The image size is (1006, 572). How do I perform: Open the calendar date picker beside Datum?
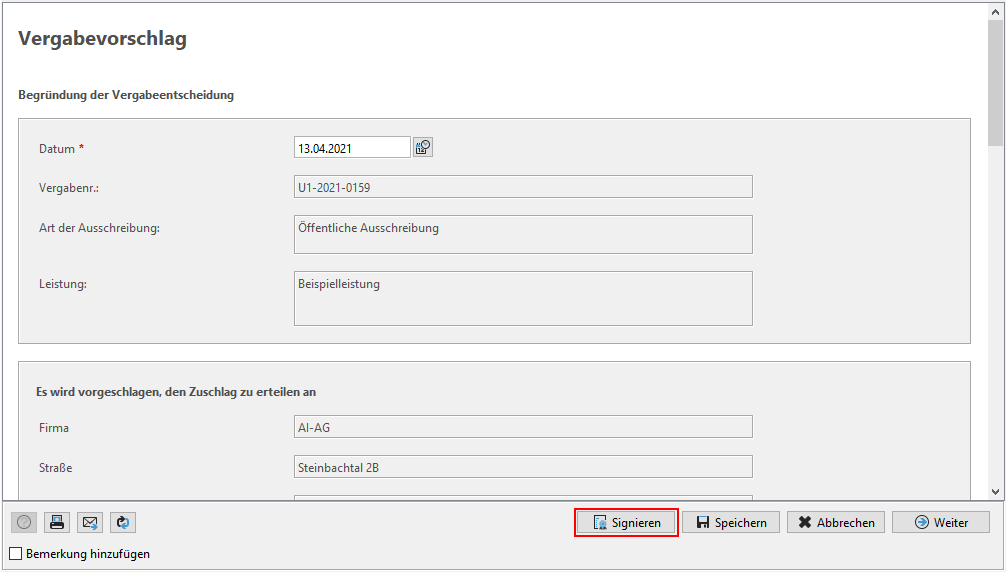pyautogui.click(x=423, y=147)
